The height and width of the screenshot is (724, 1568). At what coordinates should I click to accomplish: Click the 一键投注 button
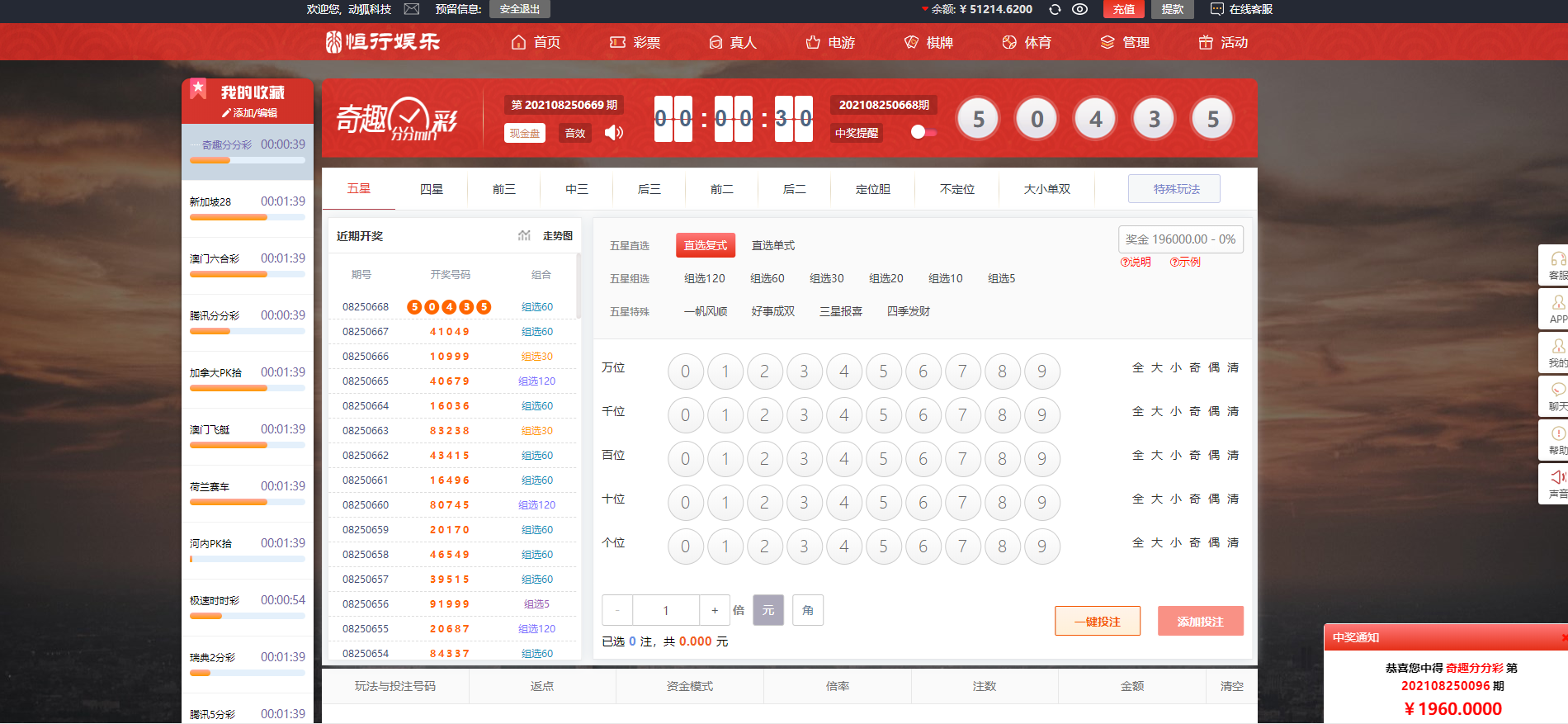pos(1097,622)
